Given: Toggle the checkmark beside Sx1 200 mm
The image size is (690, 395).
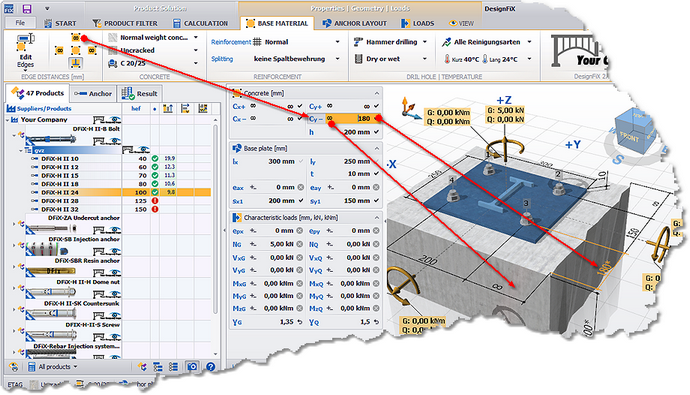Looking at the screenshot, I should click(301, 201).
